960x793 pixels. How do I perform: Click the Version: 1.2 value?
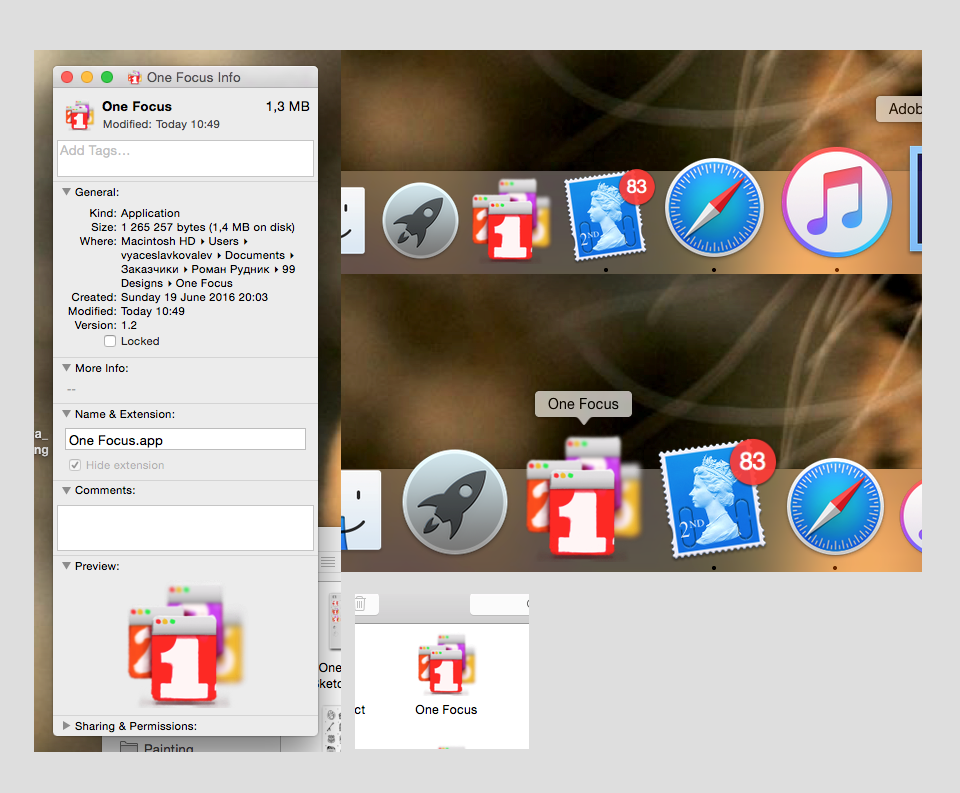[x=129, y=325]
